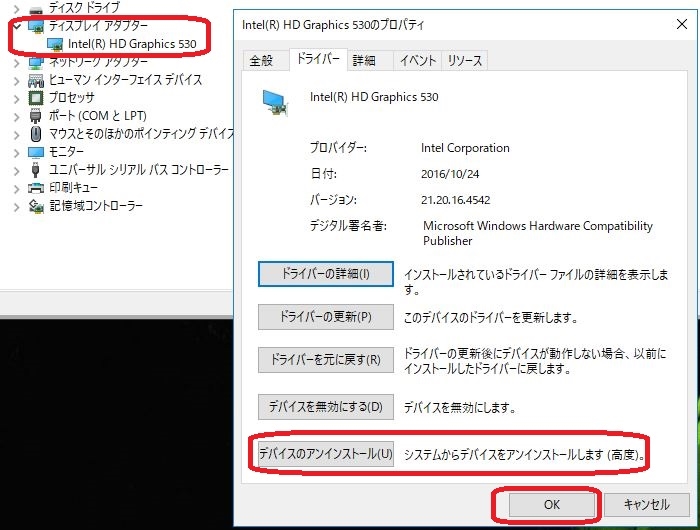The height and width of the screenshot is (530, 700).
Task: Click the Display Adapters (ディスプレイ アダプター) category icon
Action: pyautogui.click(x=36, y=26)
